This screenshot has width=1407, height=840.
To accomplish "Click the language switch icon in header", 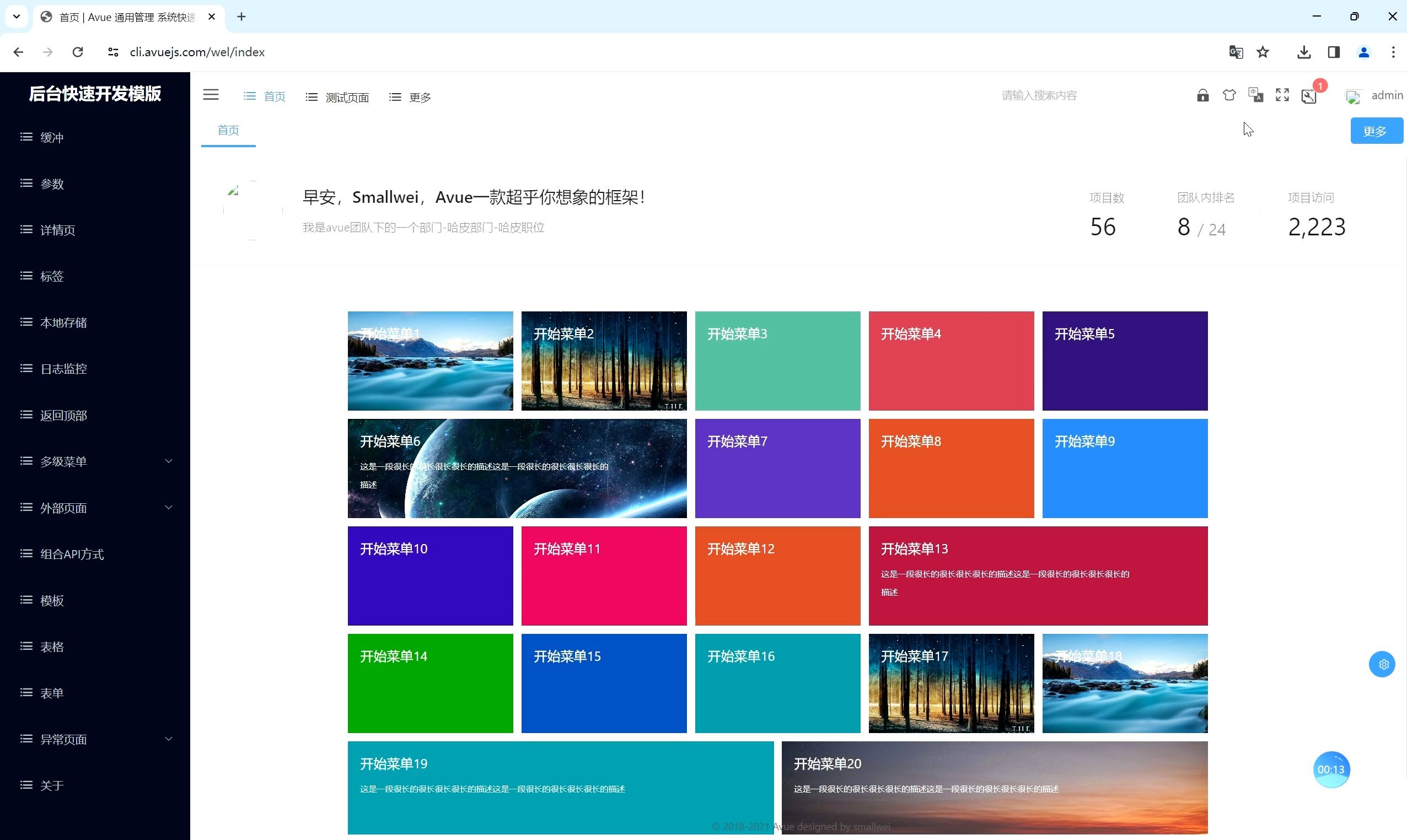I will coord(1255,95).
